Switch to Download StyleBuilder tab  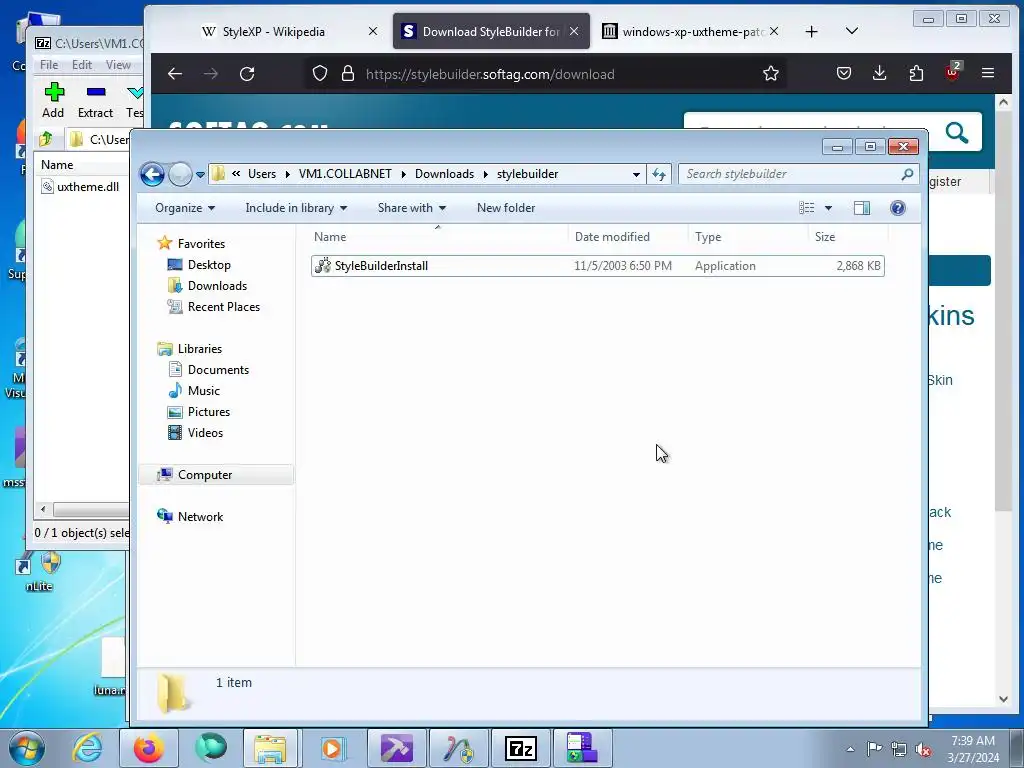pos(490,31)
